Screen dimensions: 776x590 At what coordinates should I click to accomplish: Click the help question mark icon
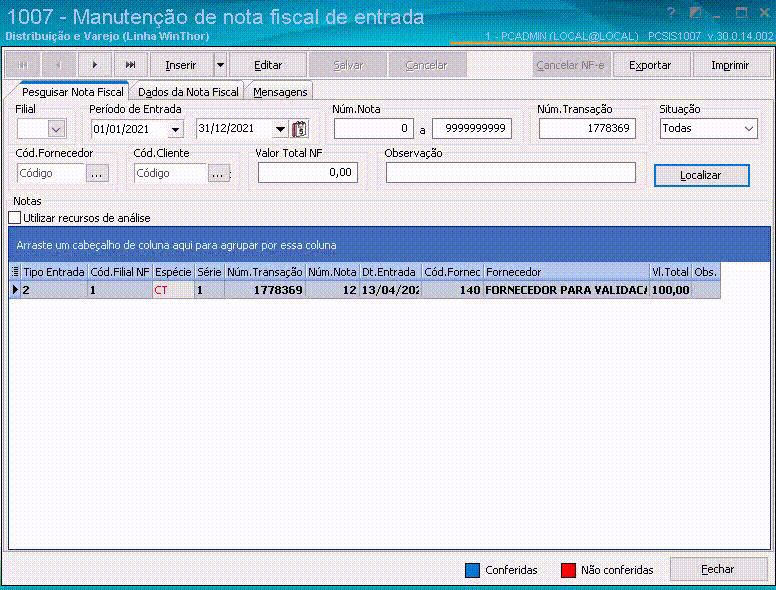tap(670, 13)
